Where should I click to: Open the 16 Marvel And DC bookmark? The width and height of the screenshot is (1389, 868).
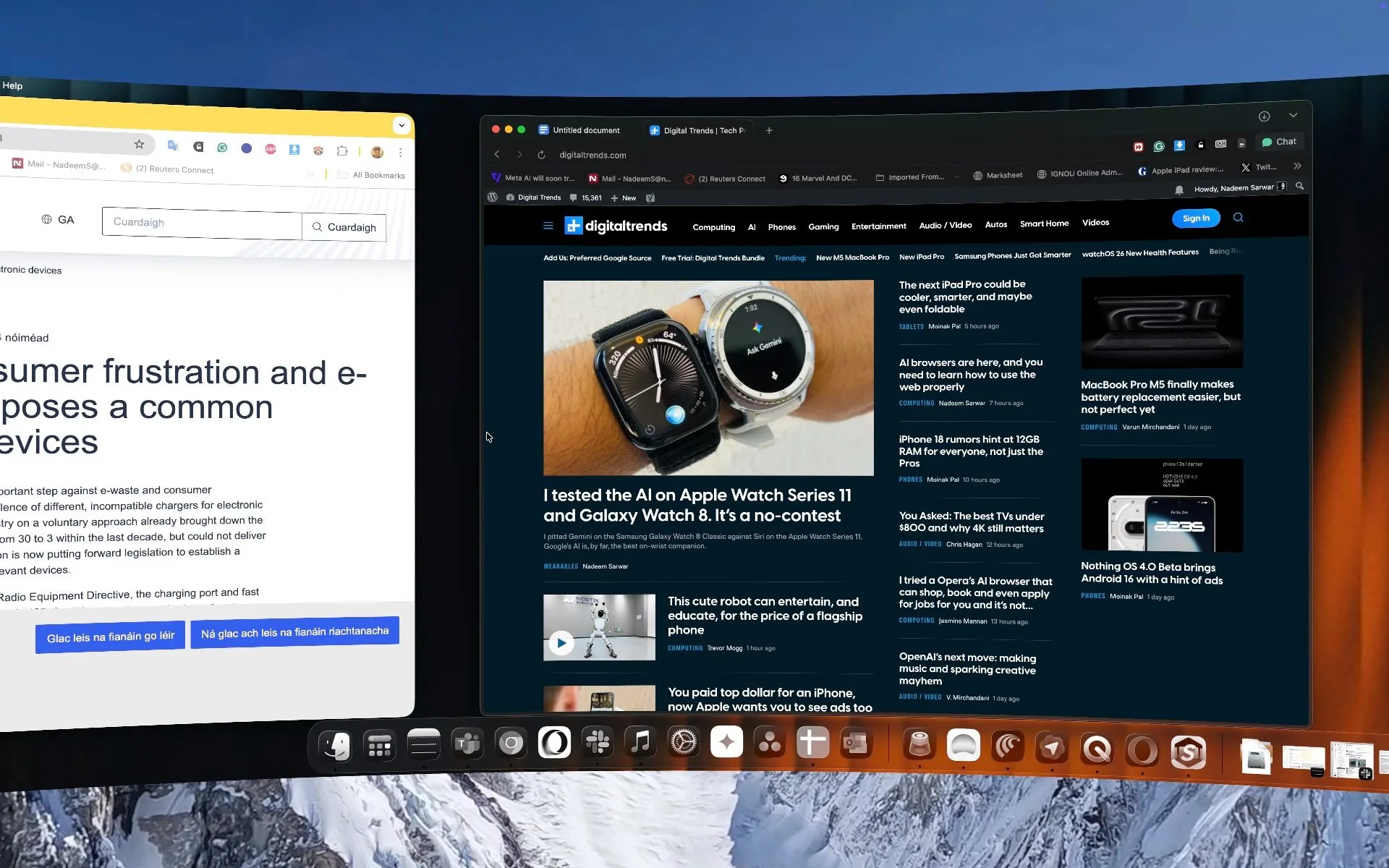pos(817,178)
